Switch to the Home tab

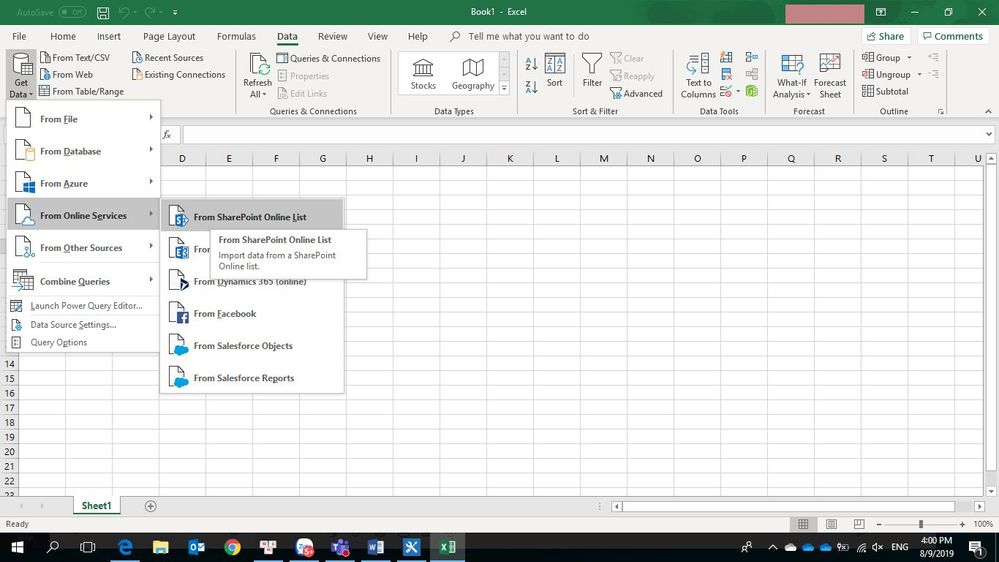tap(63, 36)
